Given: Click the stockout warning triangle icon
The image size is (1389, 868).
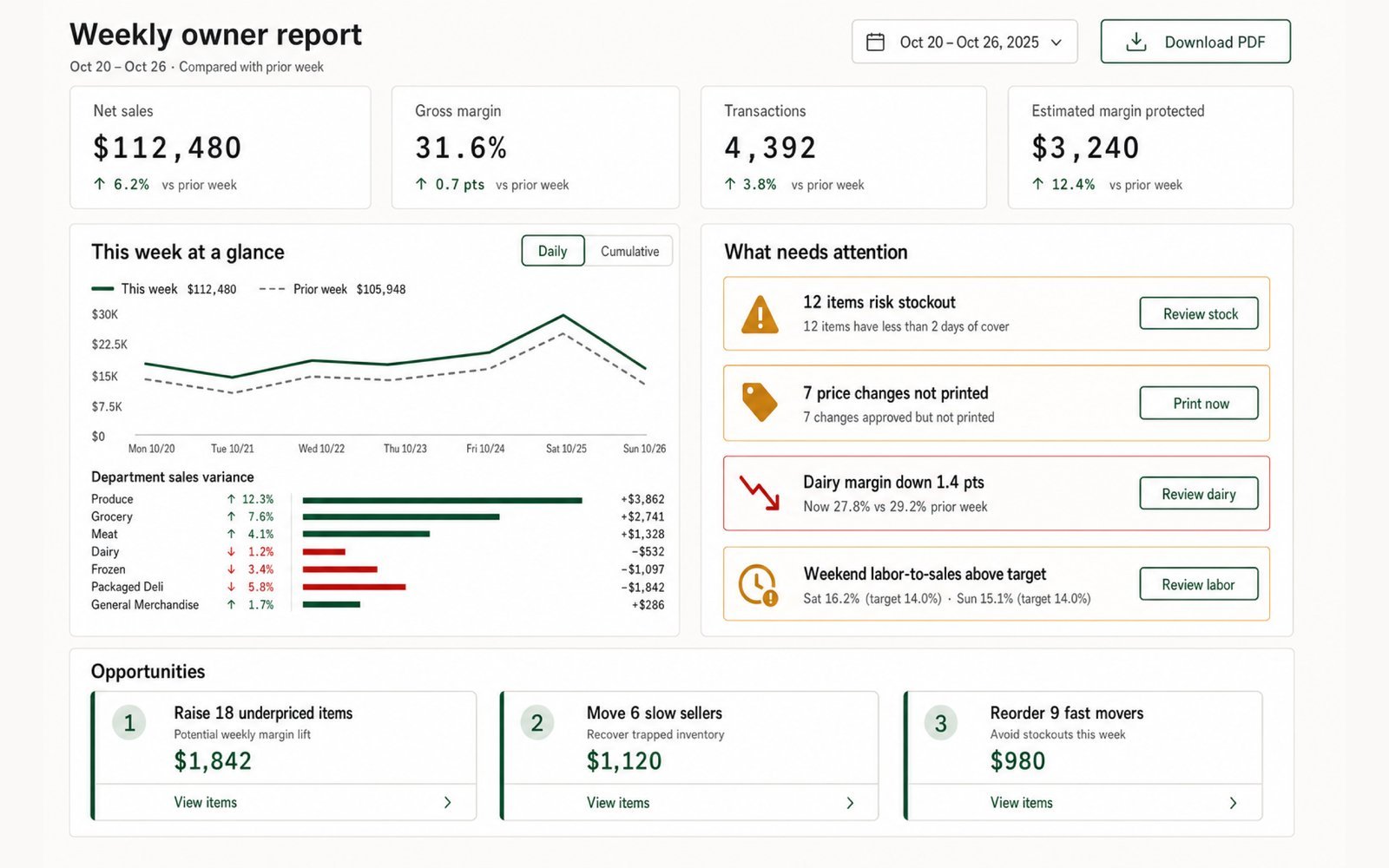Looking at the screenshot, I should 760,314.
